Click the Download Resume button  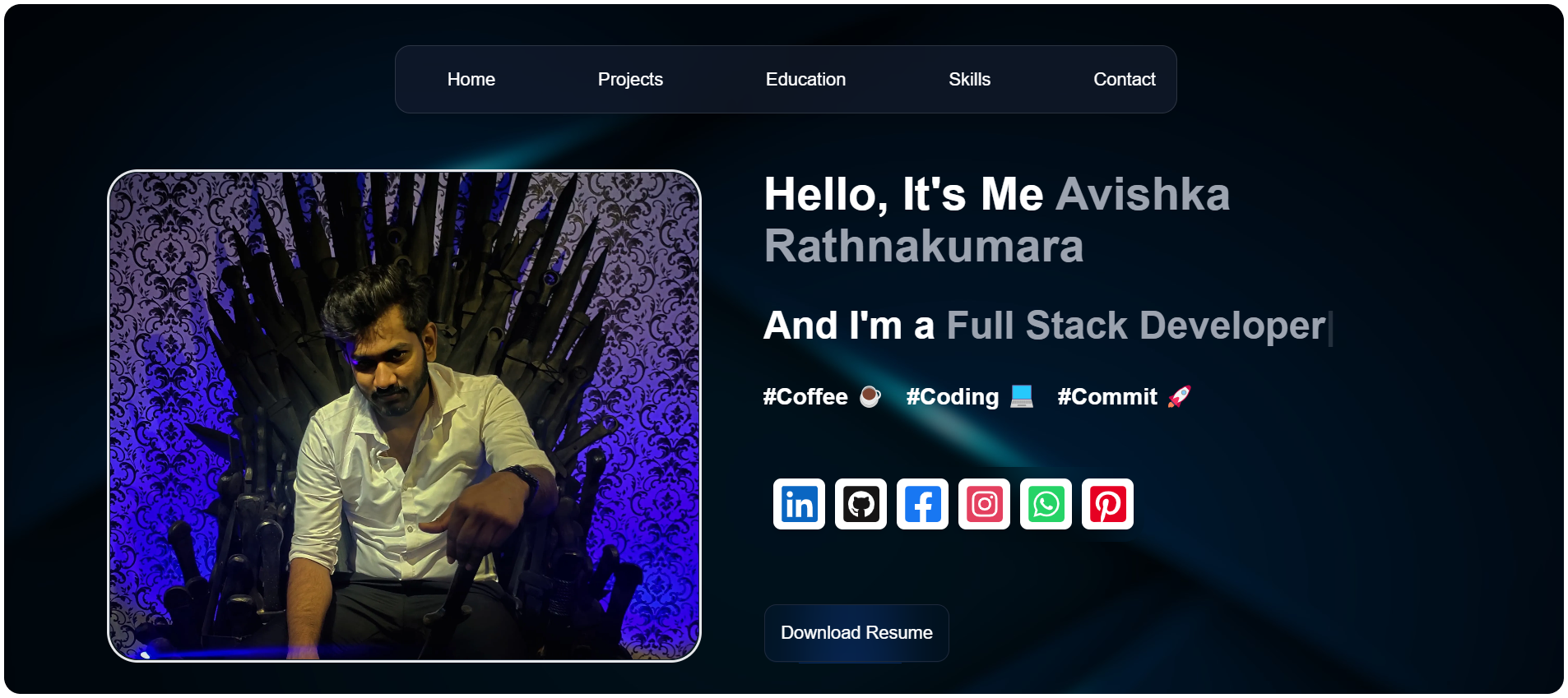coord(856,633)
